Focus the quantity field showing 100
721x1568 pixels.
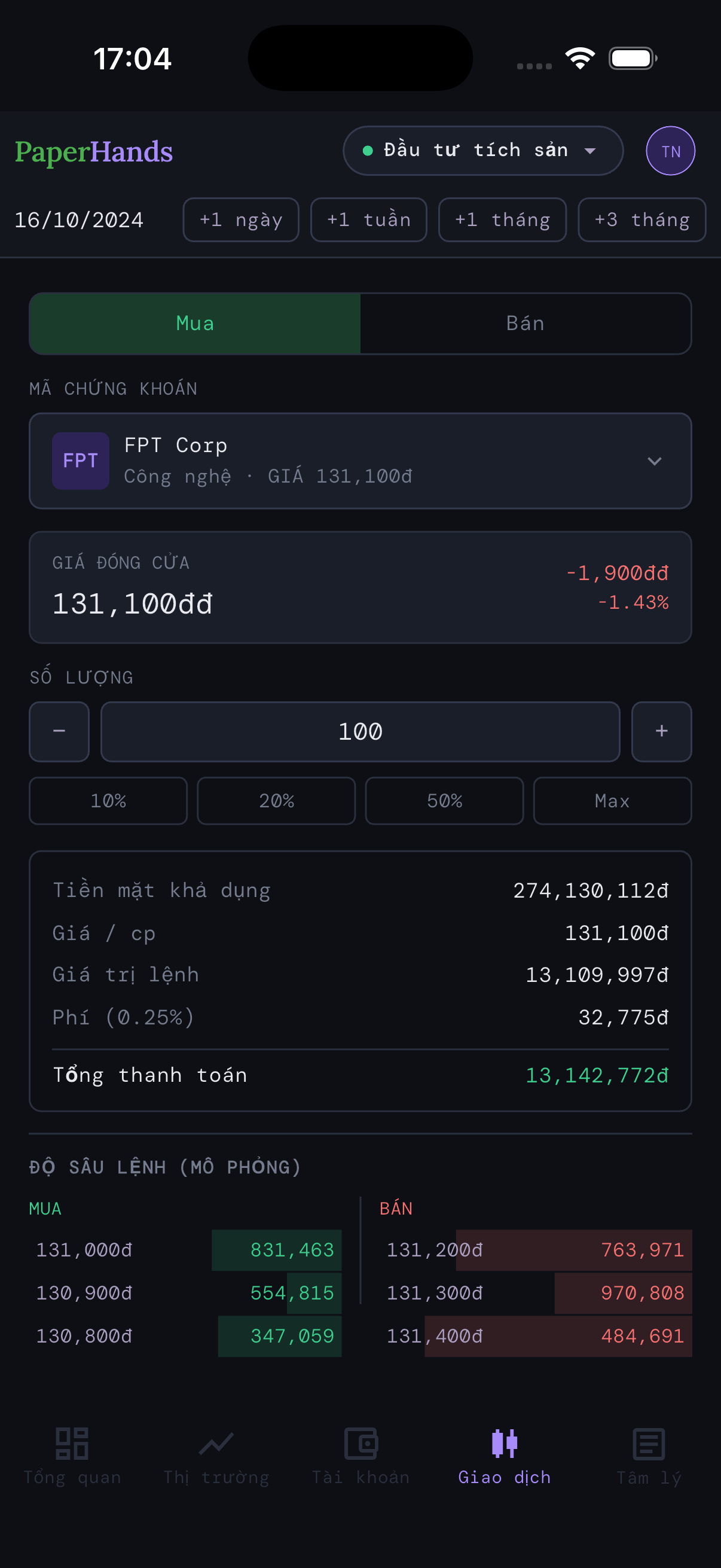click(x=360, y=731)
